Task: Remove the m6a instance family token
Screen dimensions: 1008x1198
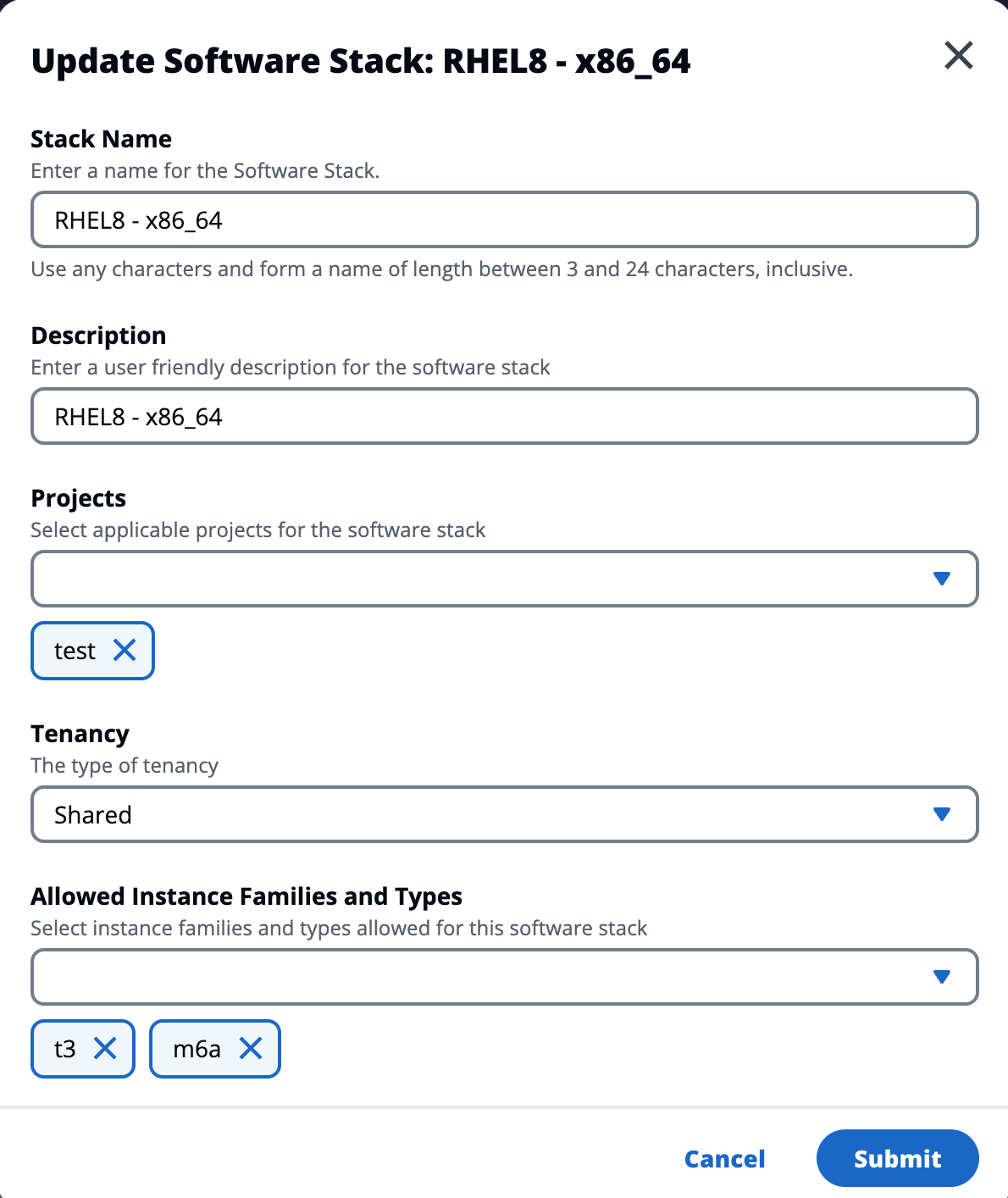Action: point(251,1049)
